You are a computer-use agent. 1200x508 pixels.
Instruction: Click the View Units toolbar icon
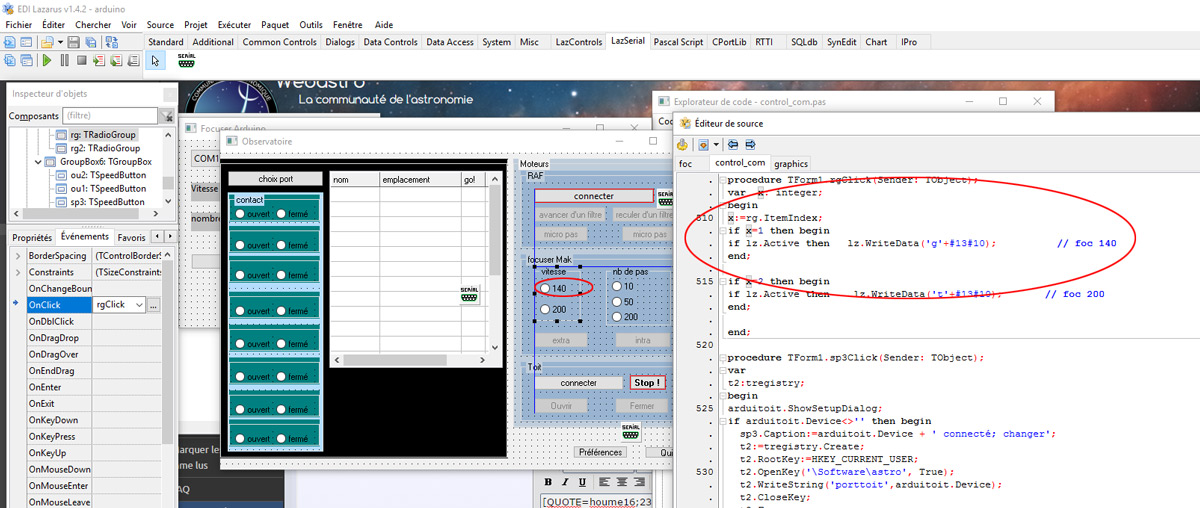coord(8,60)
